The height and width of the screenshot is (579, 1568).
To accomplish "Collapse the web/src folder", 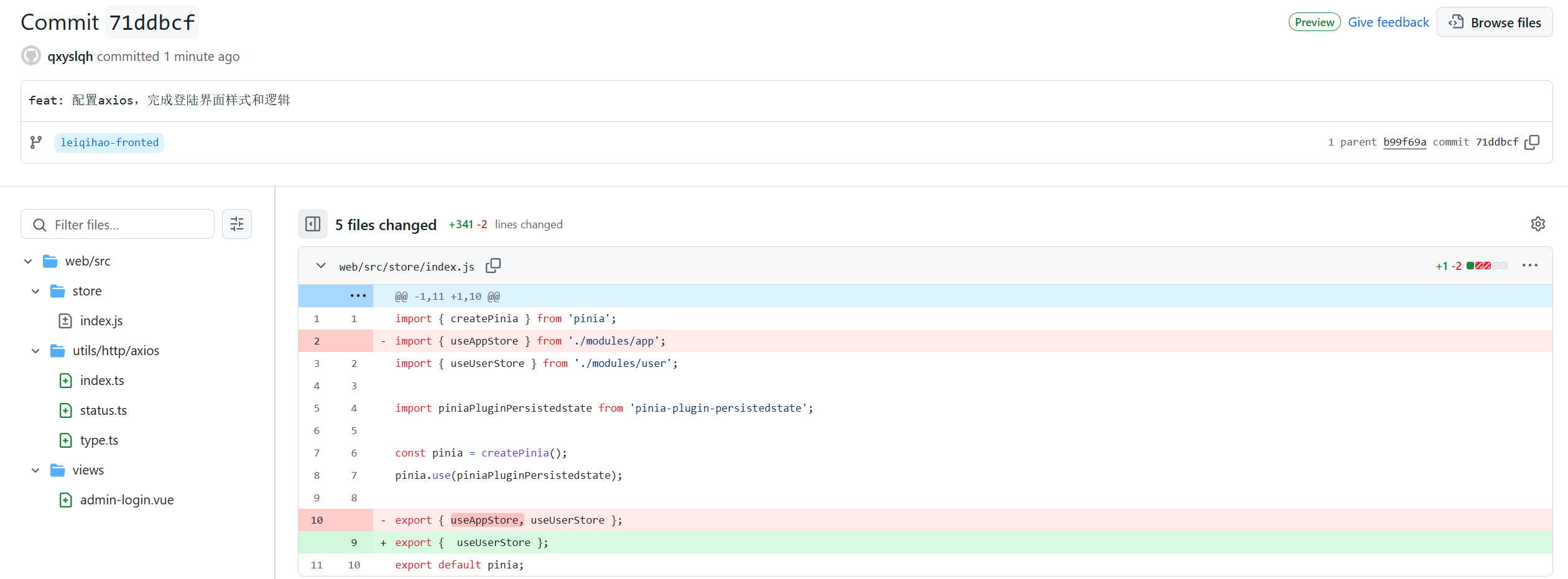I will tap(28, 261).
